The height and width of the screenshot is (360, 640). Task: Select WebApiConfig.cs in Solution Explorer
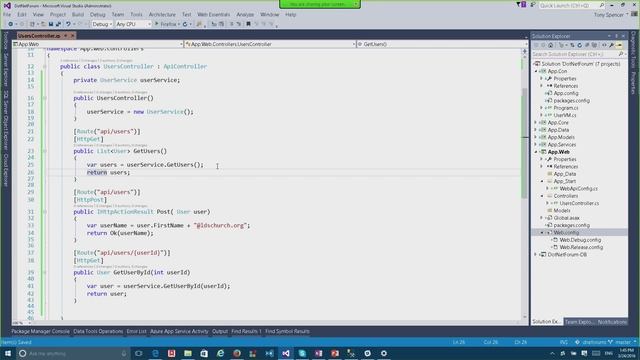578,189
